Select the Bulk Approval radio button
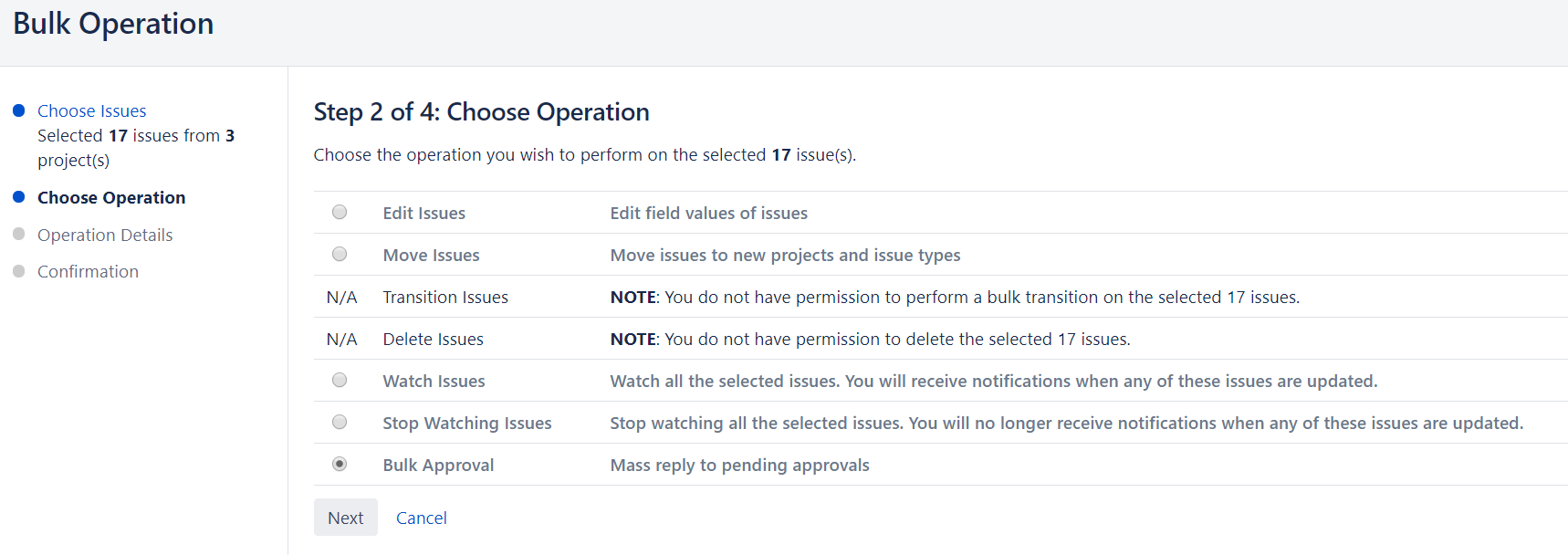The image size is (1568, 555). (340, 465)
